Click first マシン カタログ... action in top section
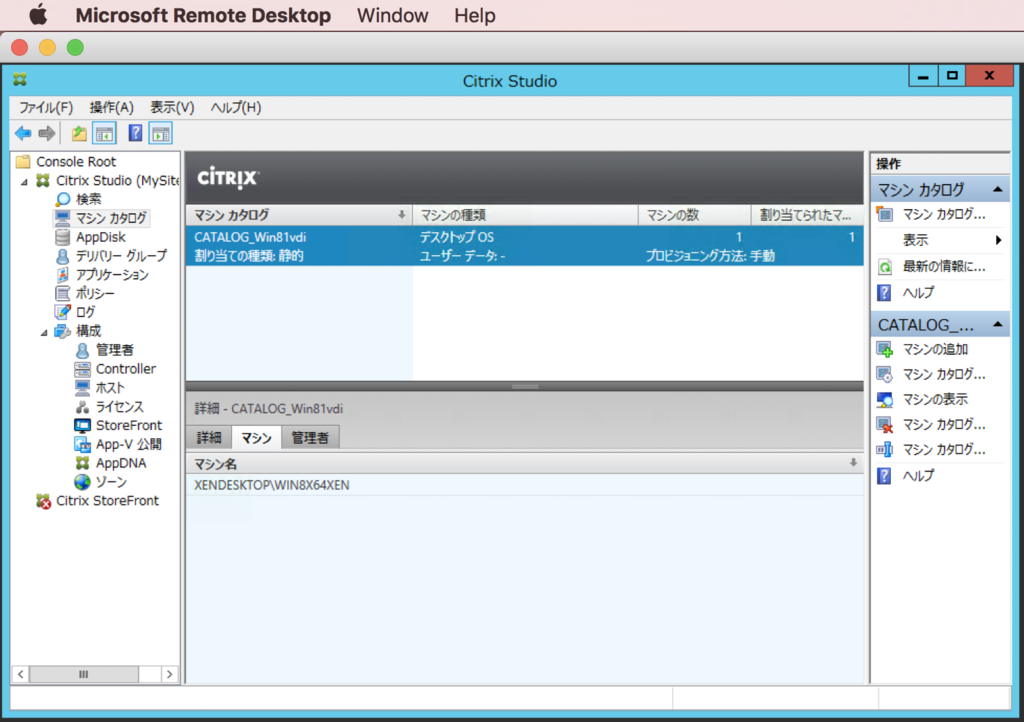Viewport: 1024px width, 722px height. [944, 214]
